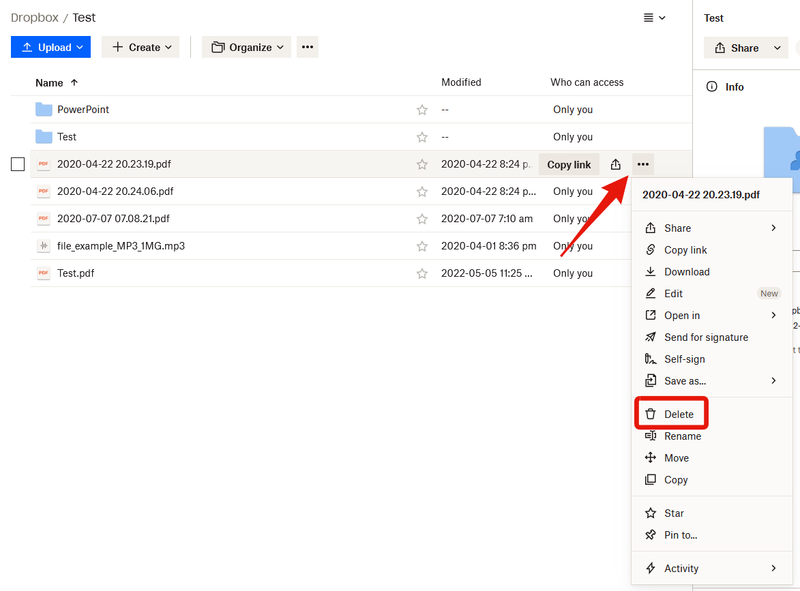
Task: Go to Dropbox in the breadcrumb
Action: (x=34, y=18)
